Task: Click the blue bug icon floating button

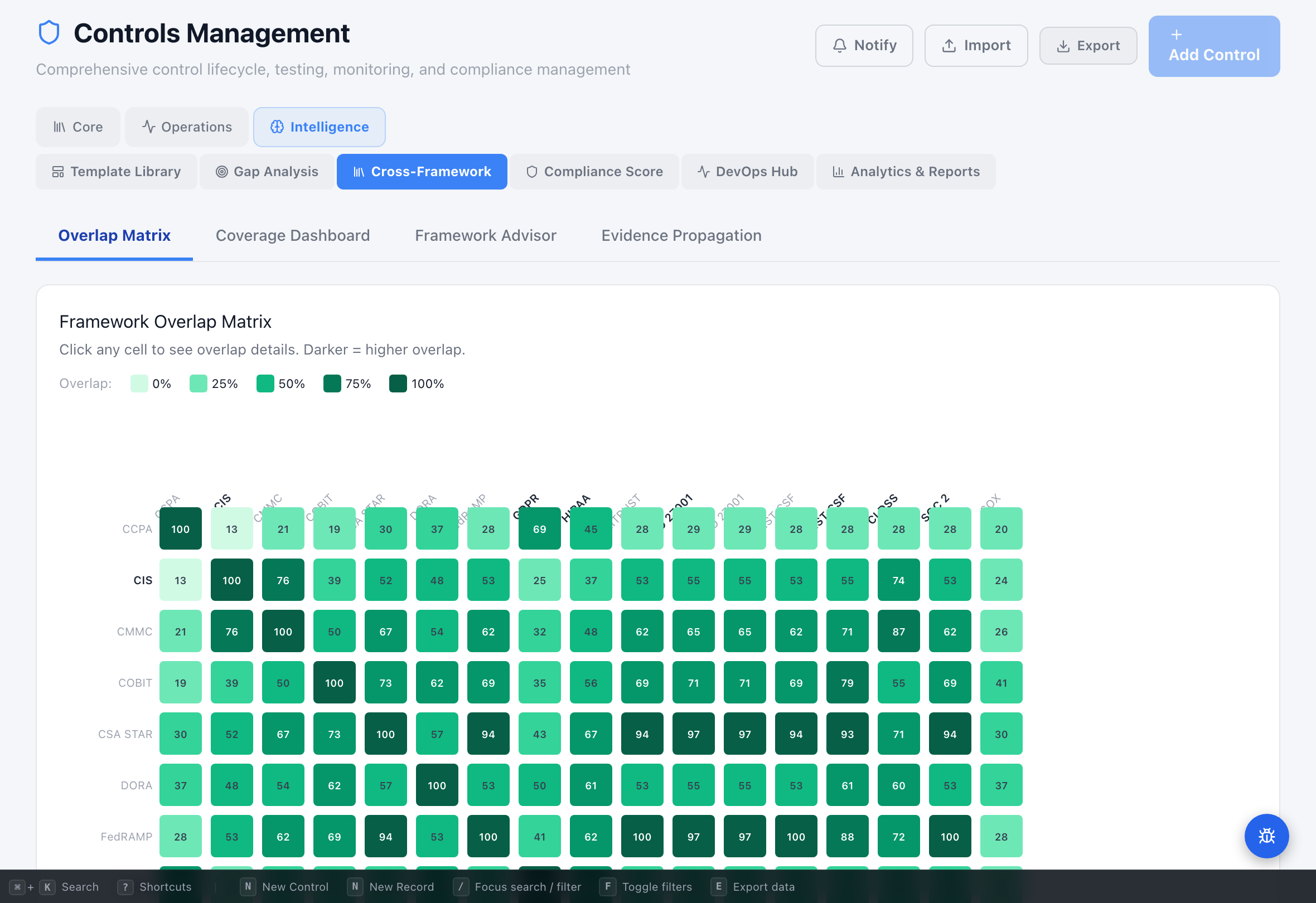Action: click(1267, 836)
